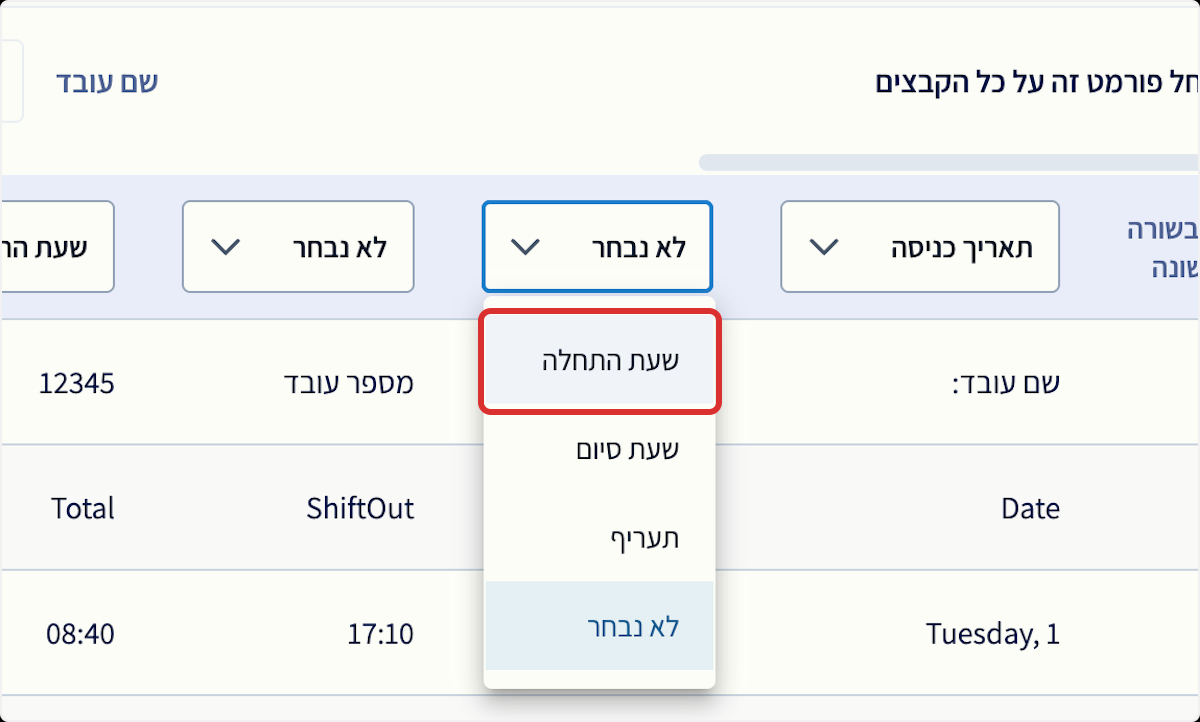Select the "שעת סיום" list option
1200x722 pixels.
point(600,450)
